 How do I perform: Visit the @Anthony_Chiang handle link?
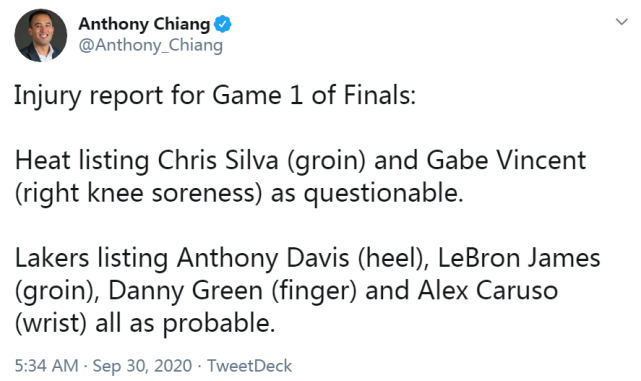tap(150, 45)
